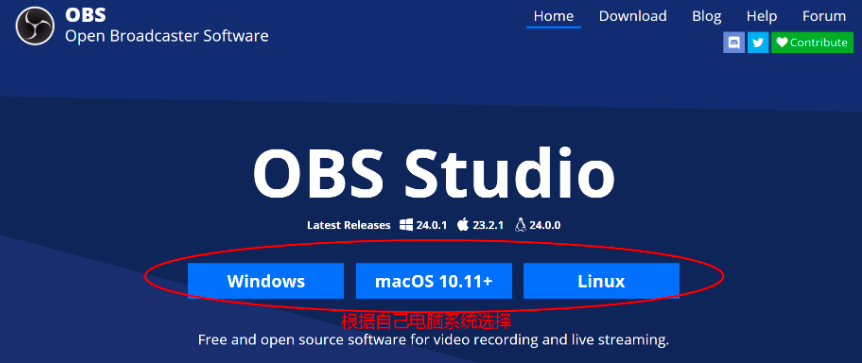This screenshot has width=862, height=363.
Task: Click the 23.2.1 macOS version text
Action: coord(488,225)
